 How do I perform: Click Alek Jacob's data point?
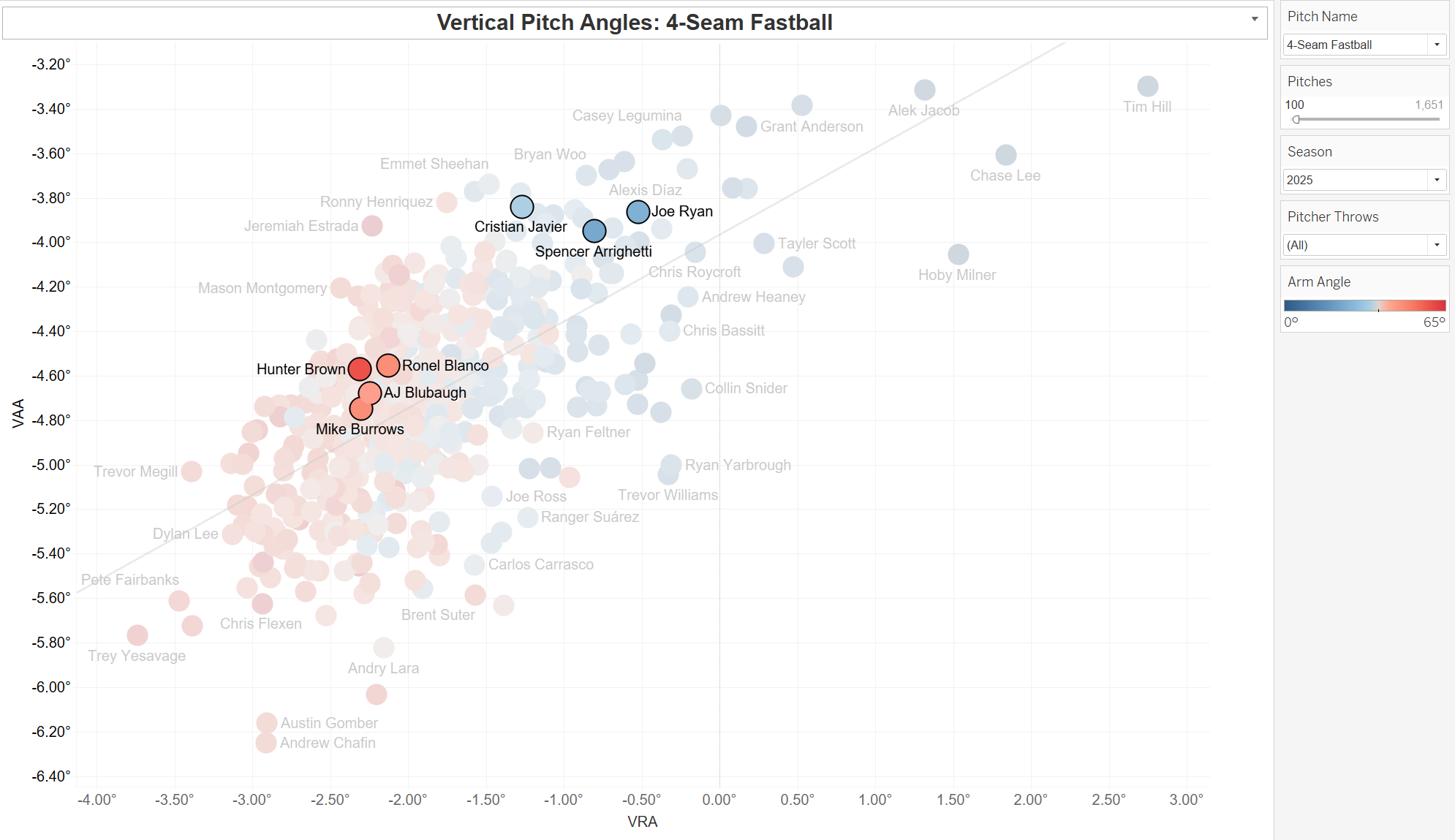click(x=925, y=90)
